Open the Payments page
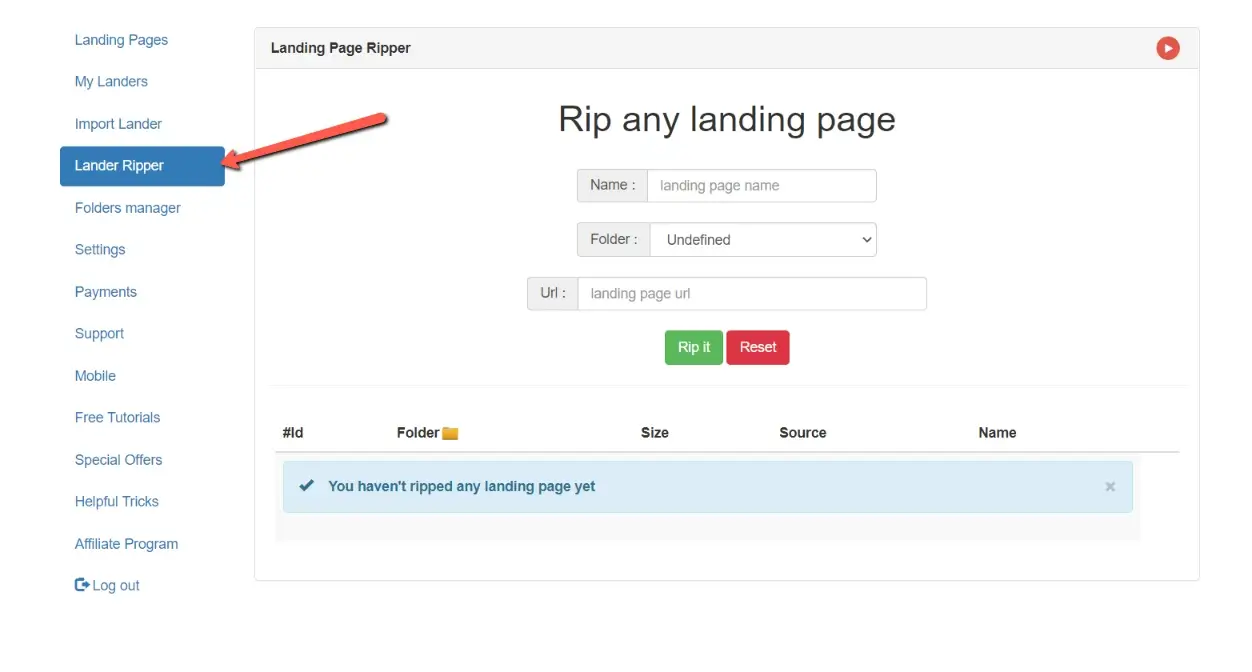Screen dimensions: 1252x672 tap(105, 292)
